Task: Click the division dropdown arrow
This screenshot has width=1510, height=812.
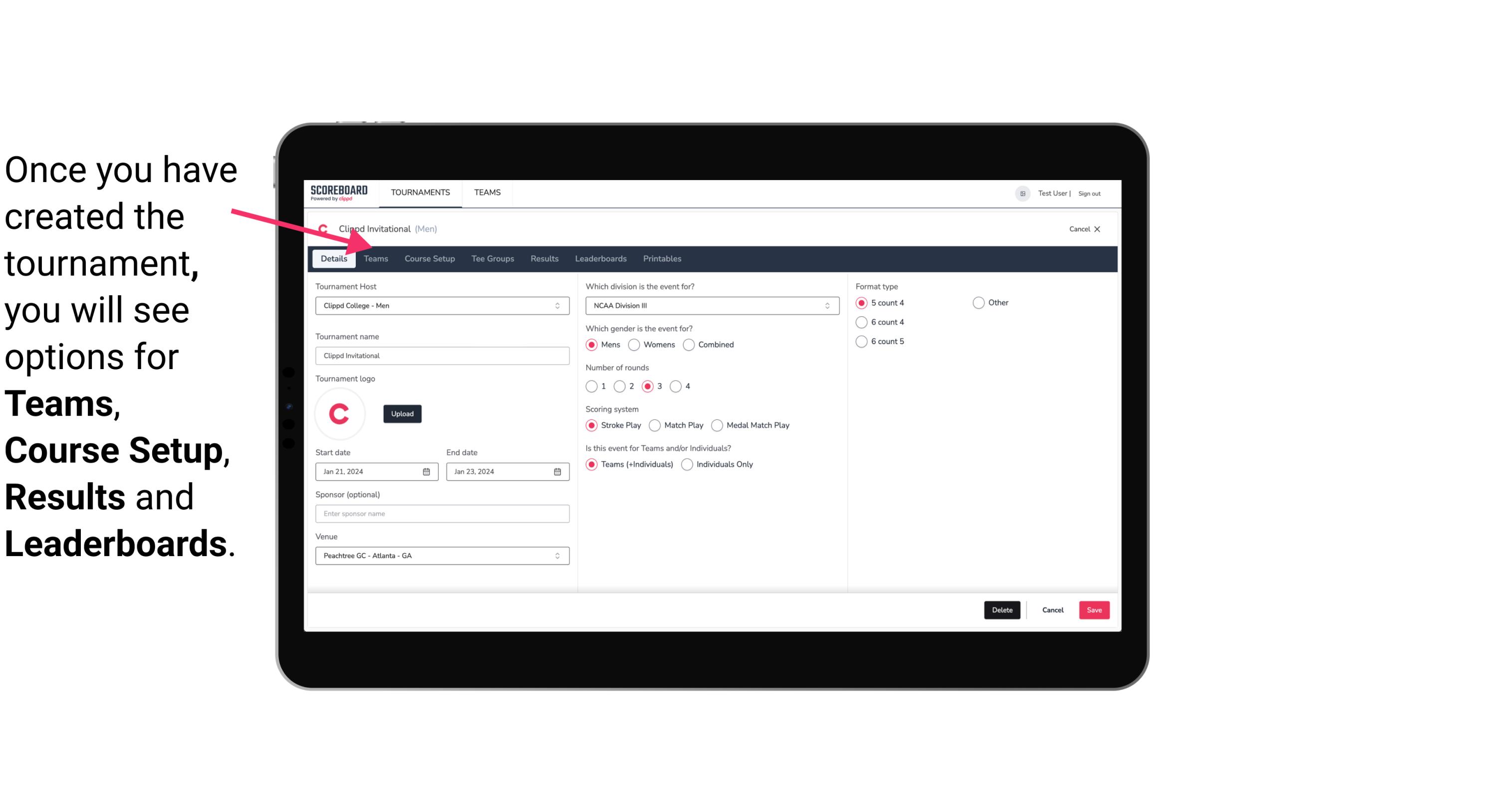Action: click(826, 305)
